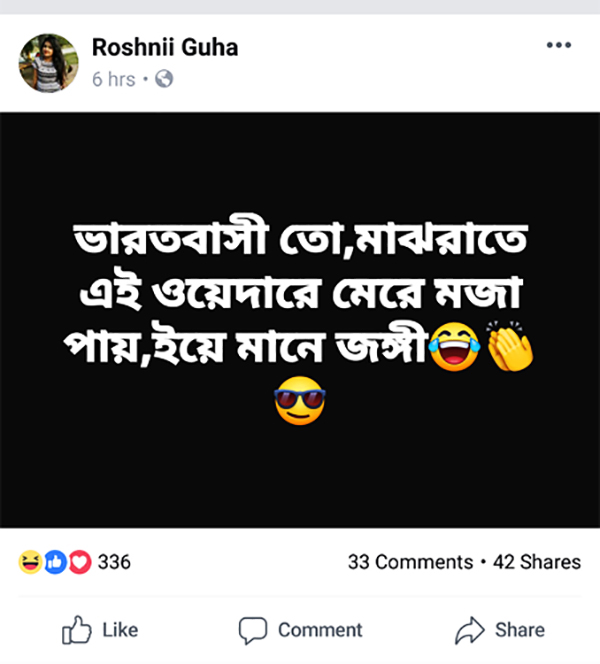Open the 6 hrs timestamp link
This screenshot has width=600, height=664.
point(112,79)
